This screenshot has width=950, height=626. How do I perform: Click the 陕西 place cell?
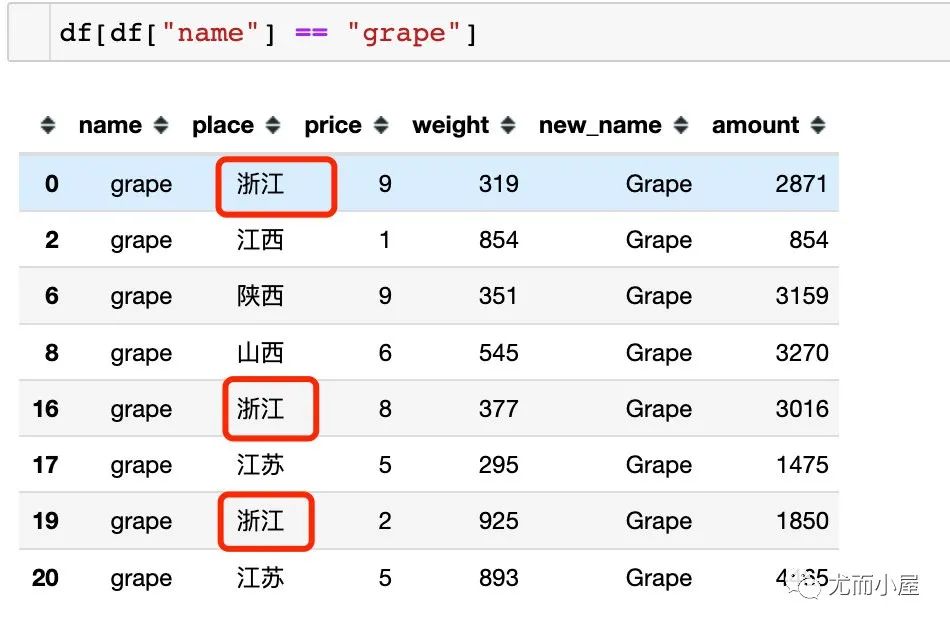point(261,296)
